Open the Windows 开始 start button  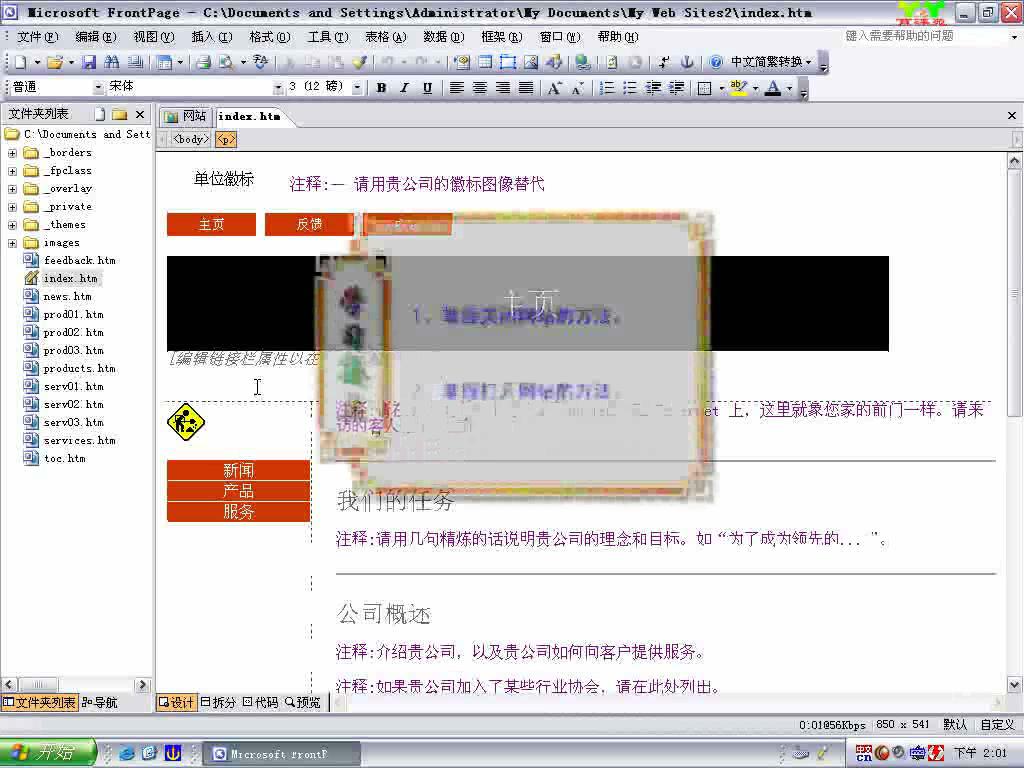(48, 753)
